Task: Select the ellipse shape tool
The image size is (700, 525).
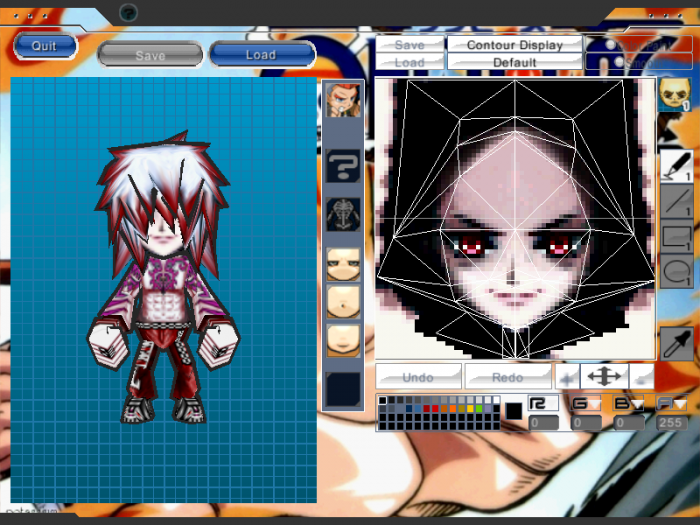Action: [676, 271]
